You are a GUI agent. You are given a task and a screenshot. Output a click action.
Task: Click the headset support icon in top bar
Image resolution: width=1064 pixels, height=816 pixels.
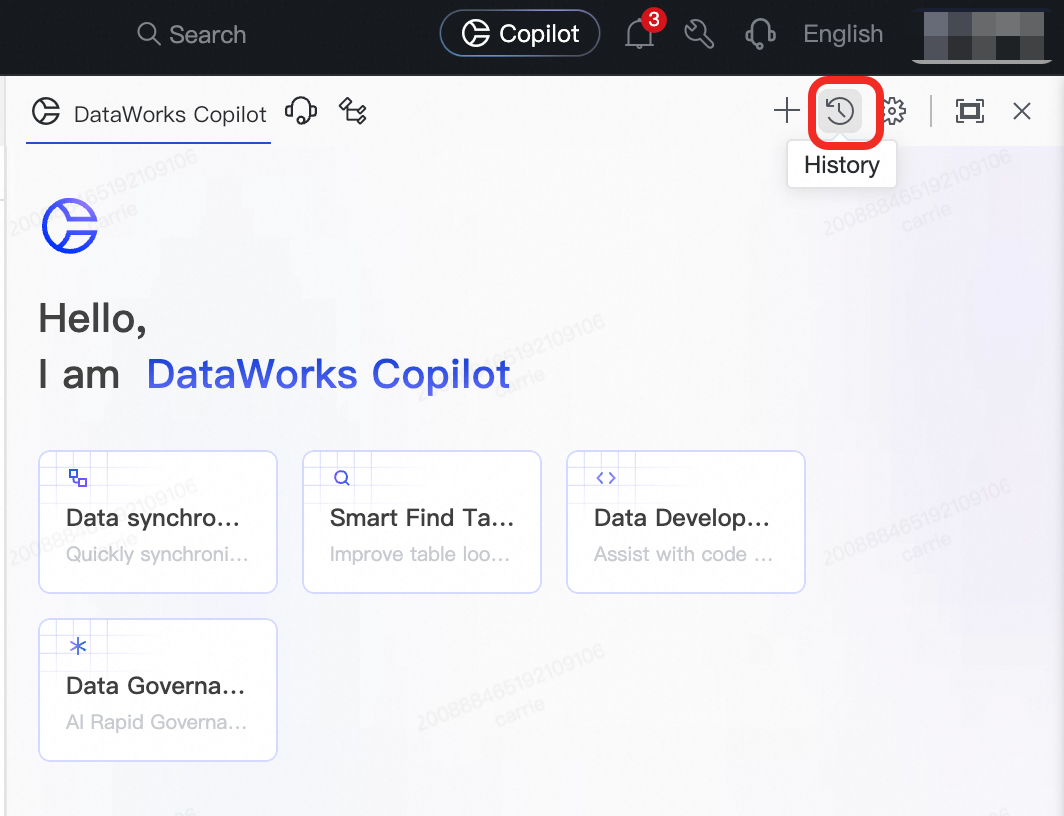[760, 34]
